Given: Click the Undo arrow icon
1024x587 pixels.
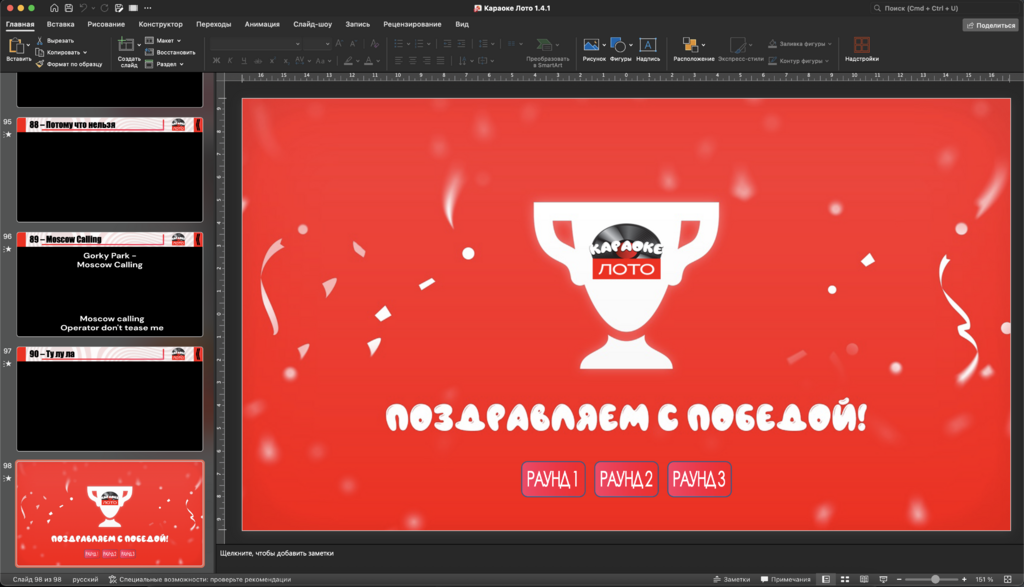Looking at the screenshot, I should point(83,8).
